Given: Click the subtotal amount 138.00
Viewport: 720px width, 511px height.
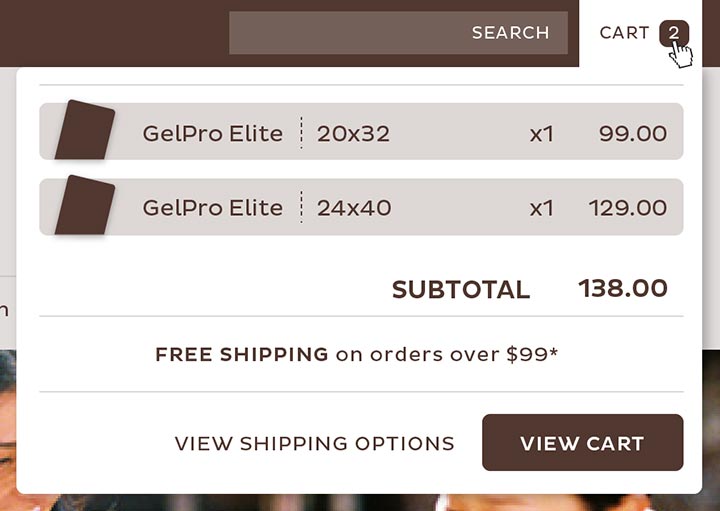Looking at the screenshot, I should pos(622,289).
